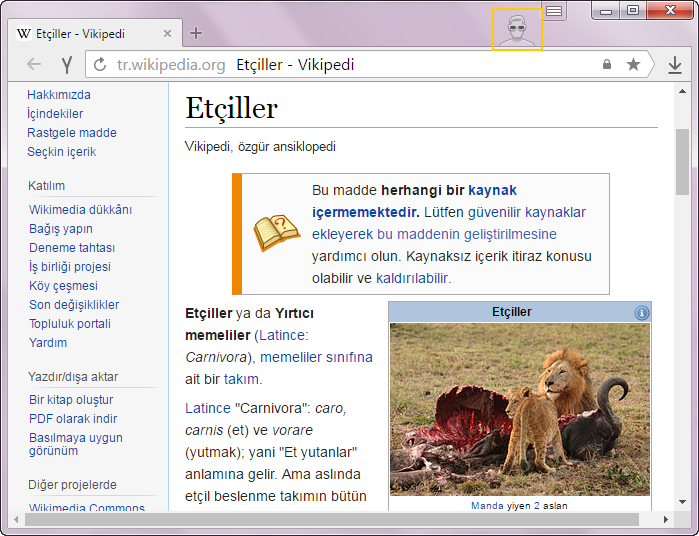This screenshot has width=699, height=536.
Task: Click the vertical scrollbar up arrow
Action: (682, 91)
